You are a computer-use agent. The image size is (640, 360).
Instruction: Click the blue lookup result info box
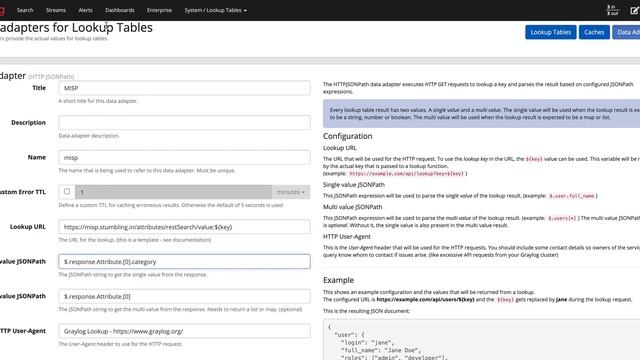482,113
